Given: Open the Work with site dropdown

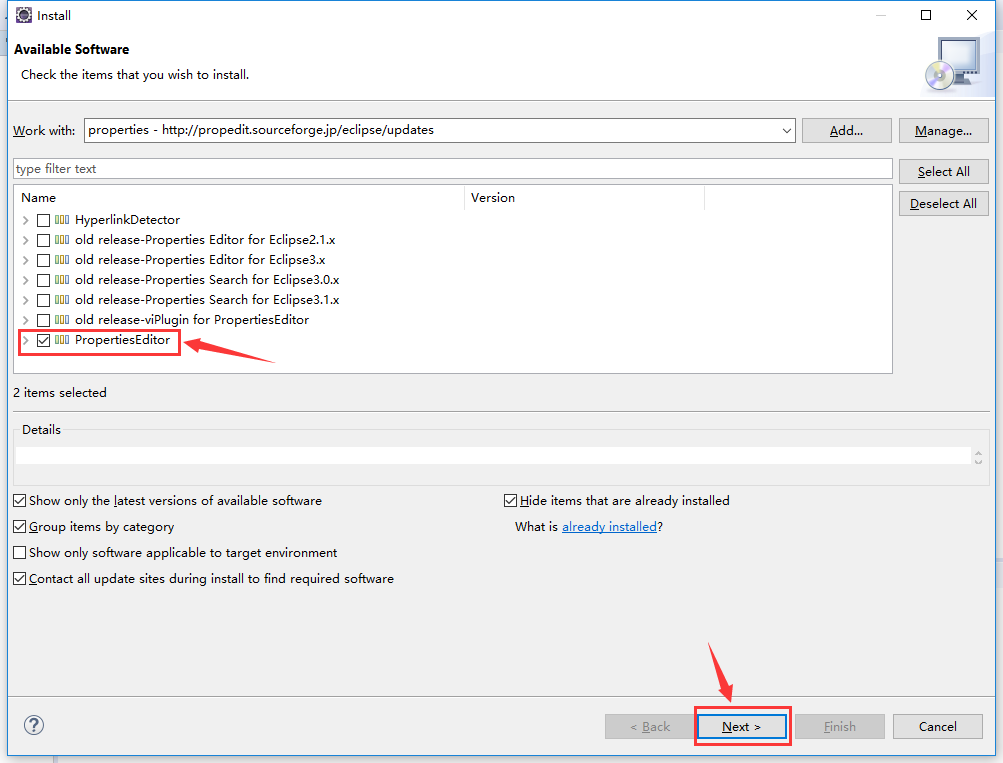Looking at the screenshot, I should 786,130.
